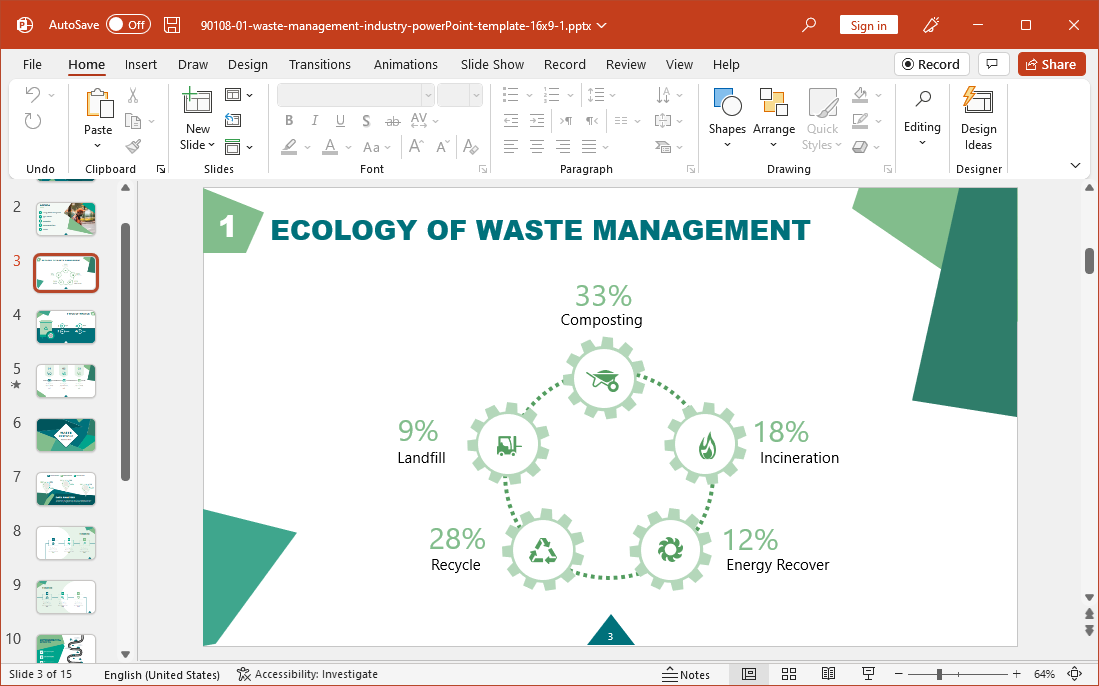Open the Design Ideas pane
The height and width of the screenshot is (686, 1099).
(x=978, y=118)
